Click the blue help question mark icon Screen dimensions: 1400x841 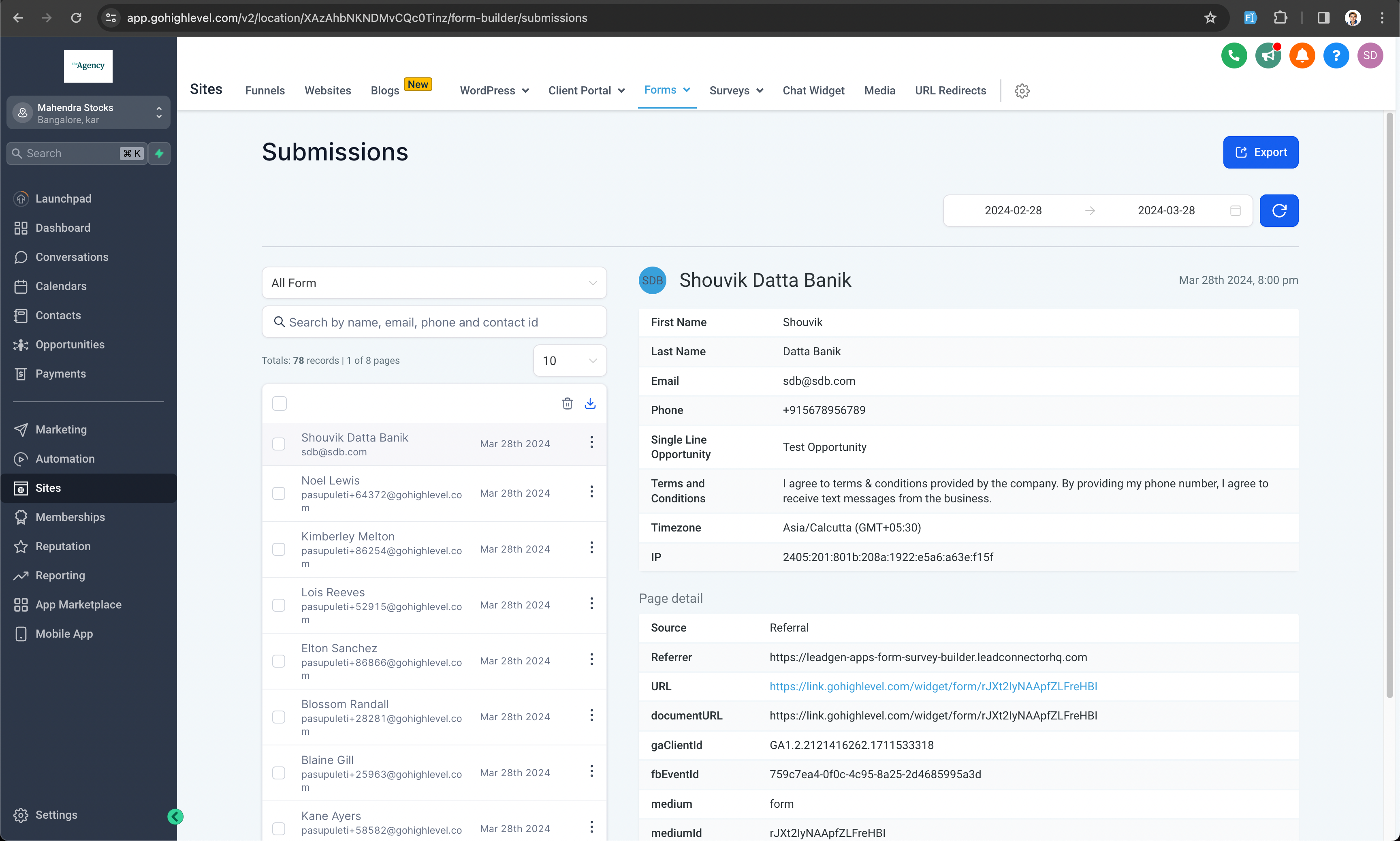pos(1336,55)
